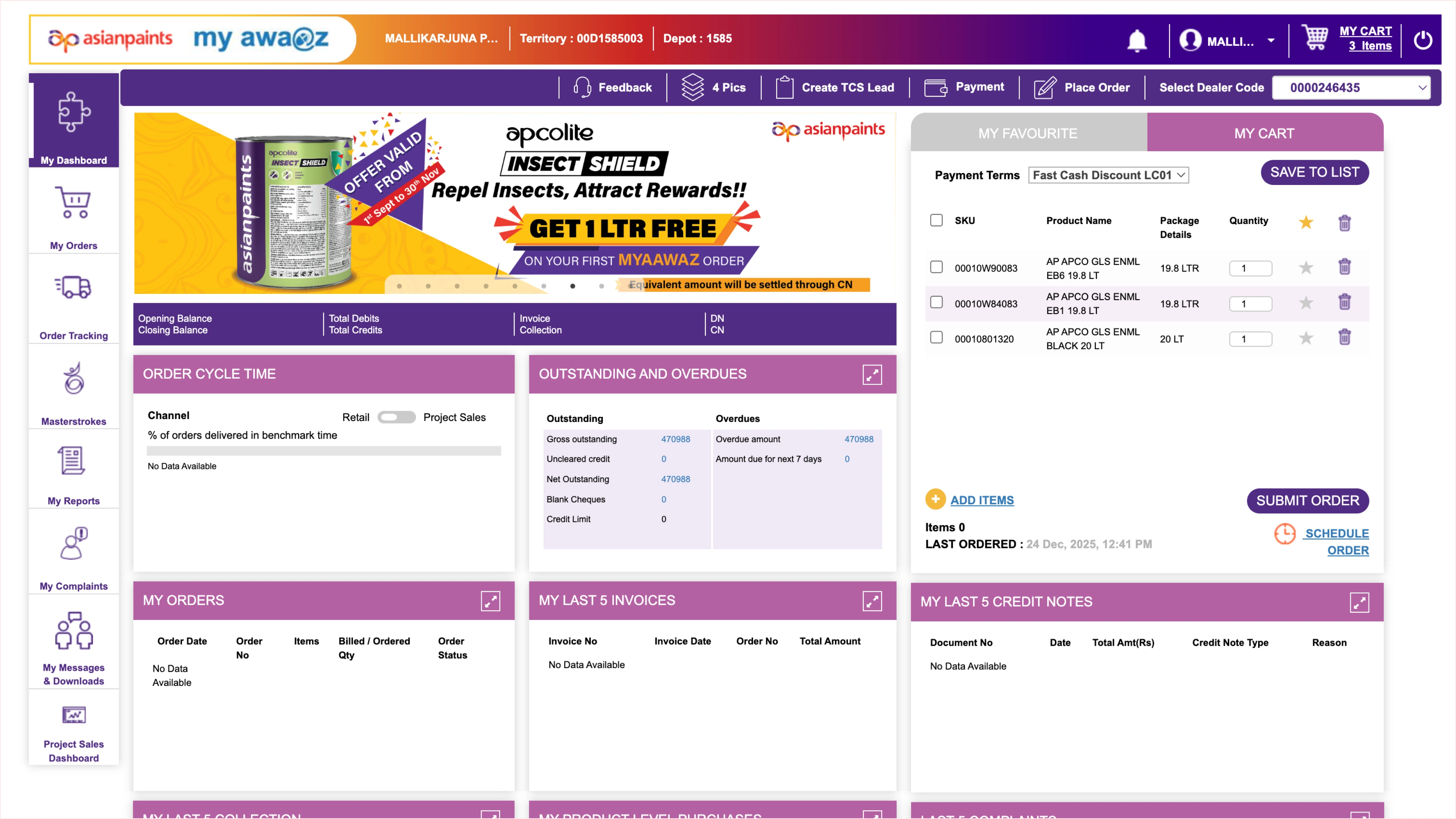The image size is (1456, 819).
Task: Open Feedback in top toolbar
Action: click(613, 88)
